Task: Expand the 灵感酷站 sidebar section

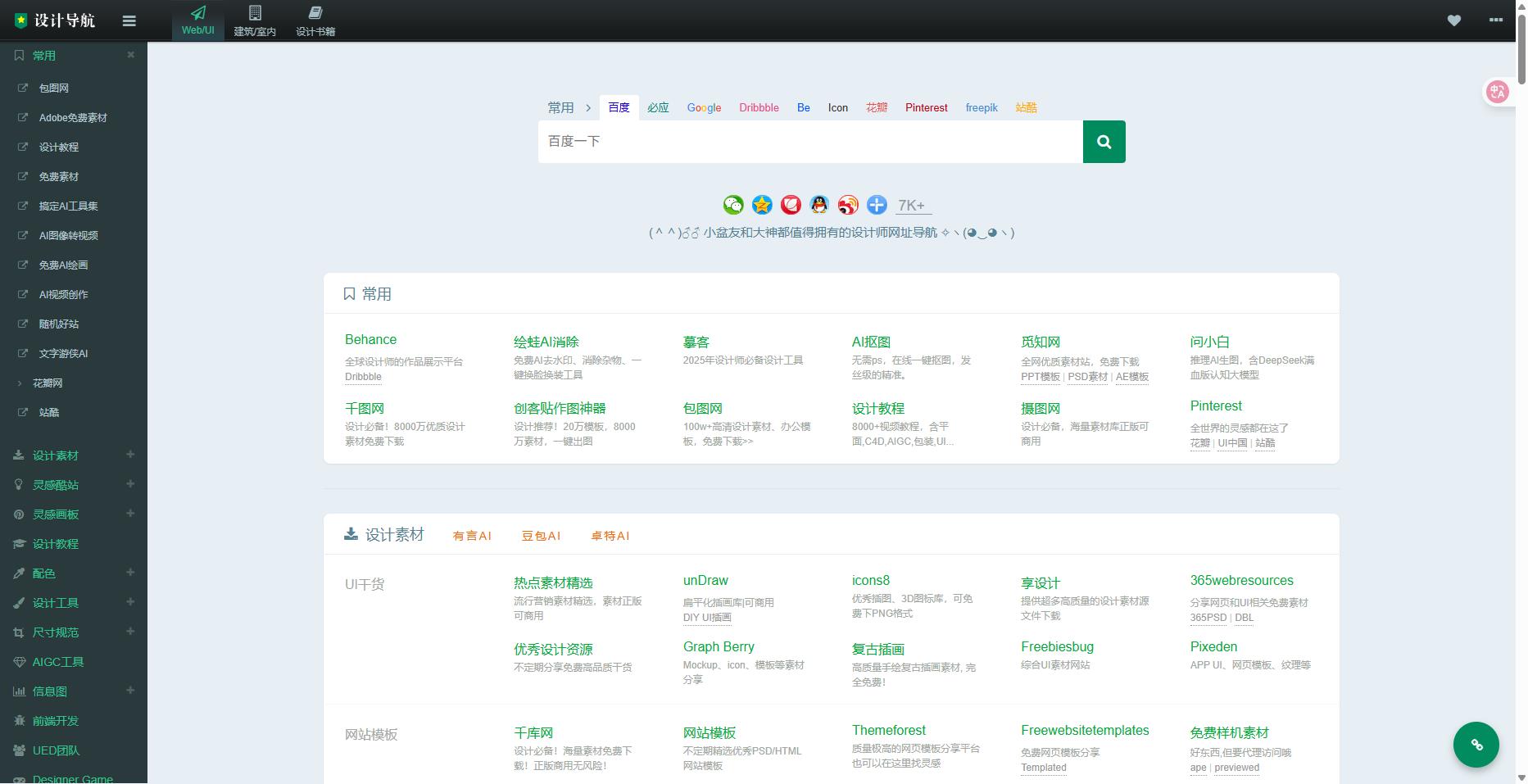Action: 130,485
